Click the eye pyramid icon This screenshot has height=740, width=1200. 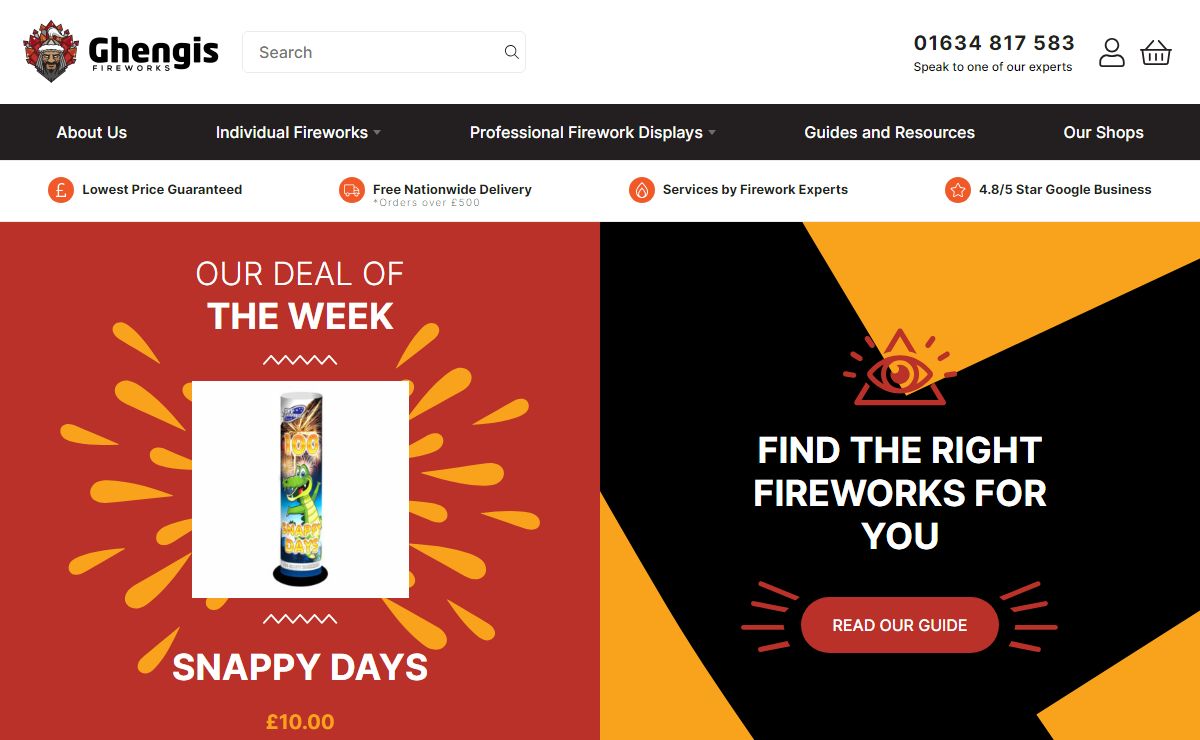(900, 367)
